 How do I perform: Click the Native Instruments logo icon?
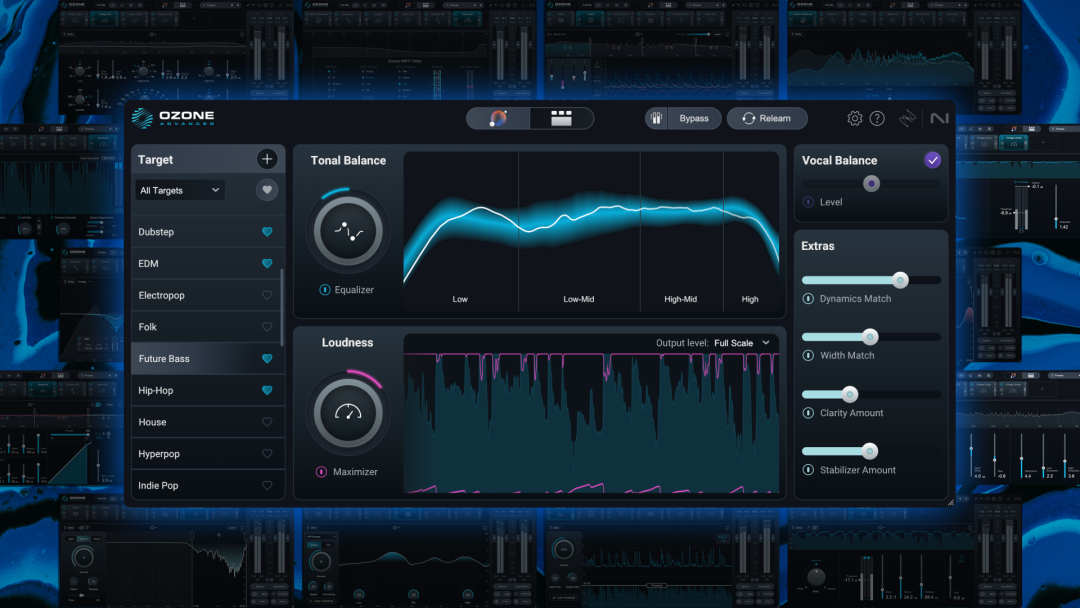tap(939, 118)
